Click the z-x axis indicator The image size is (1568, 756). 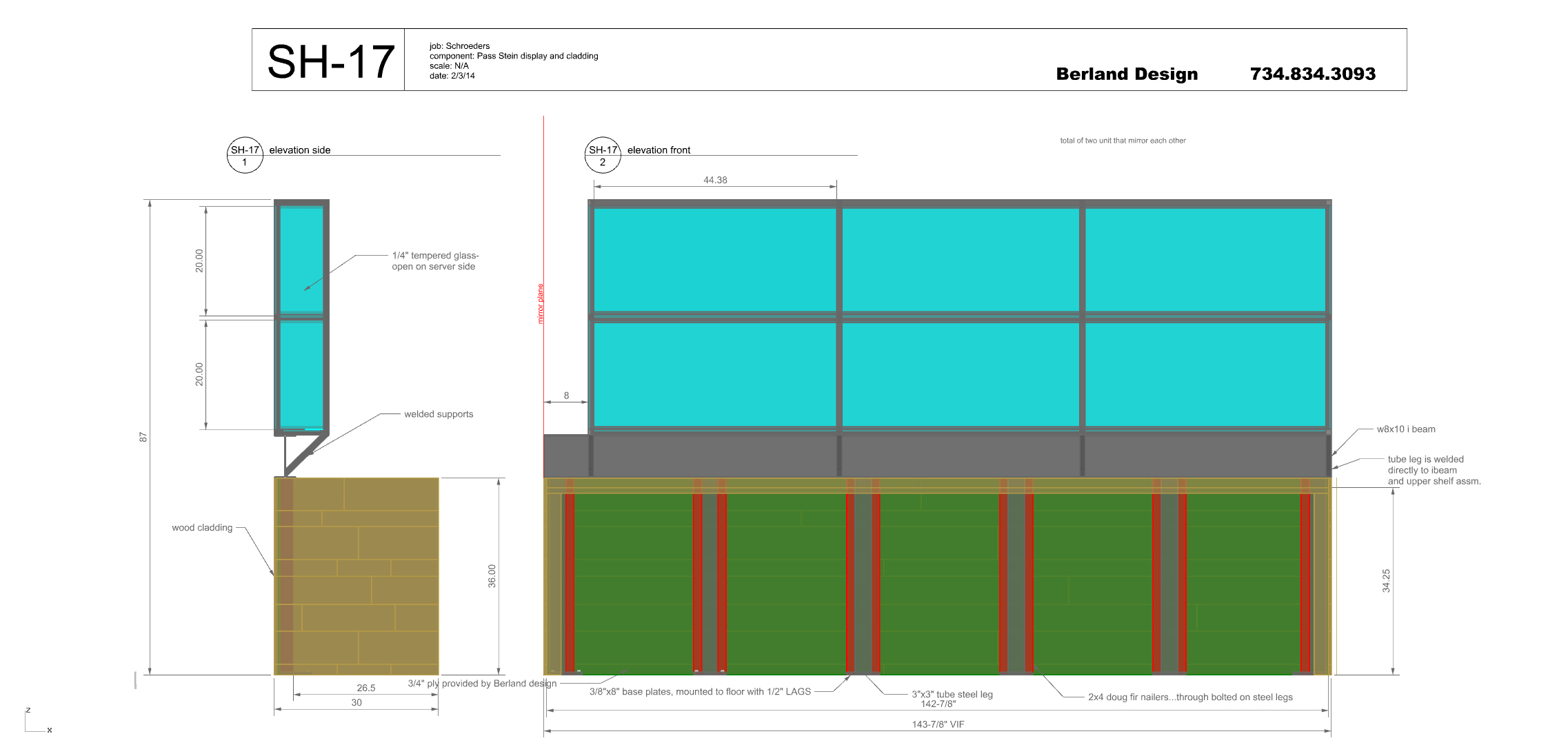39,721
